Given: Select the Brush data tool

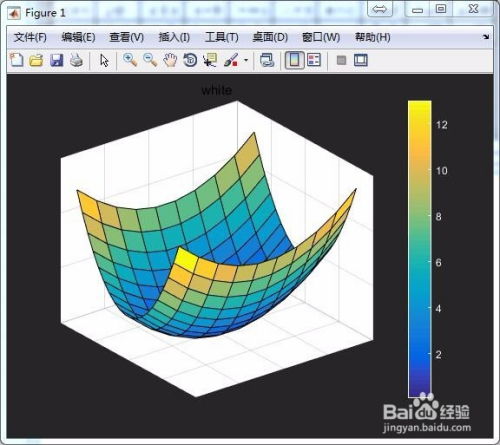Looking at the screenshot, I should click(231, 60).
